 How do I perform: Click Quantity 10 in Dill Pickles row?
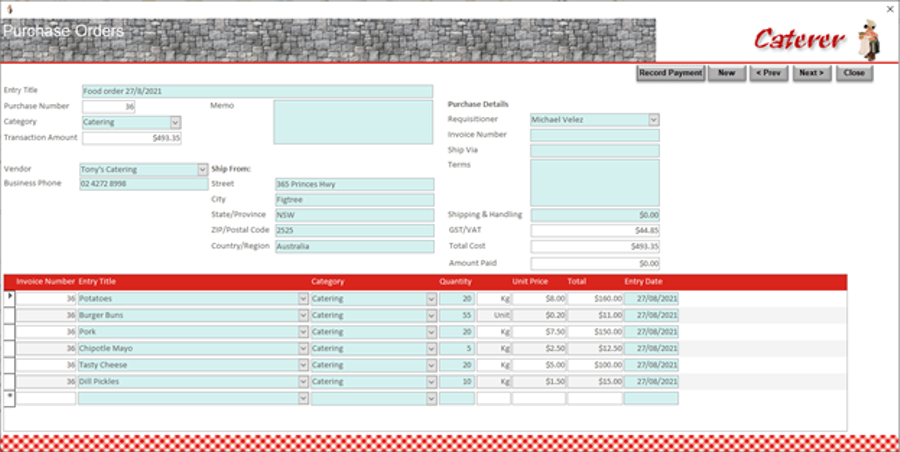click(457, 382)
